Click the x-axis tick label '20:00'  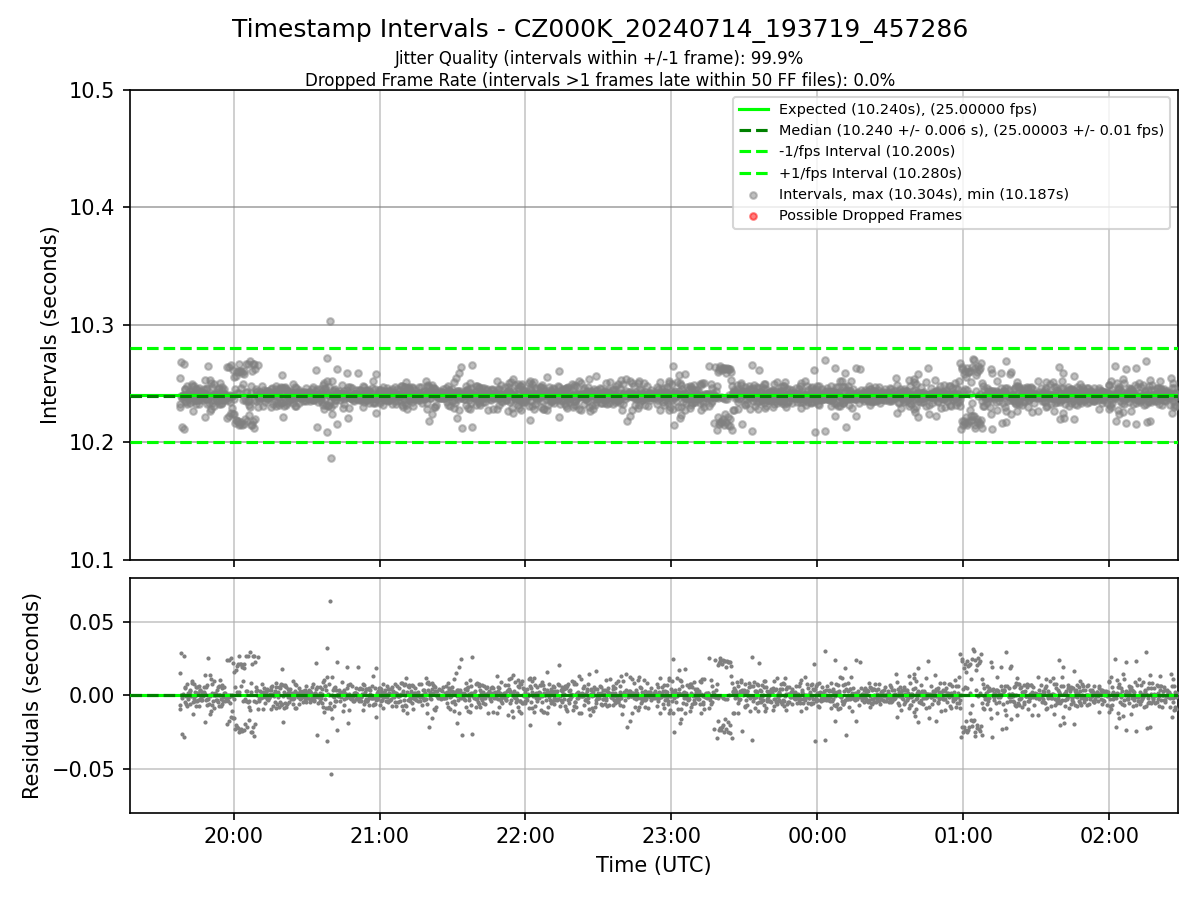[234, 835]
